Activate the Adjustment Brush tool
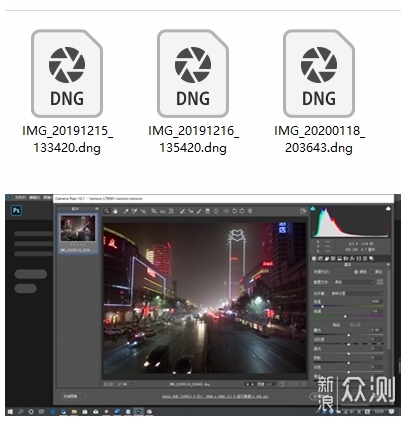Viewport: 406px width, 421px height. point(199,211)
